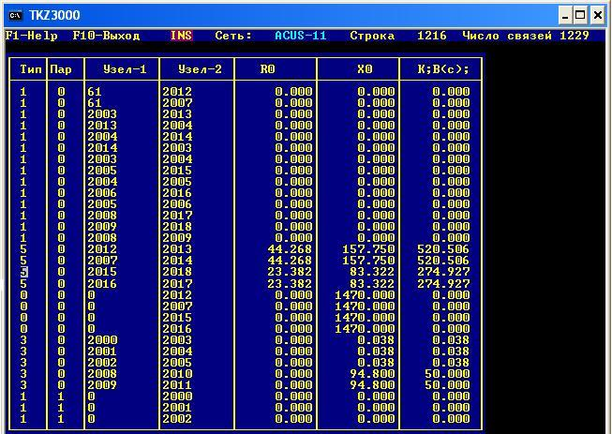Click the row number 1216

pos(432,36)
